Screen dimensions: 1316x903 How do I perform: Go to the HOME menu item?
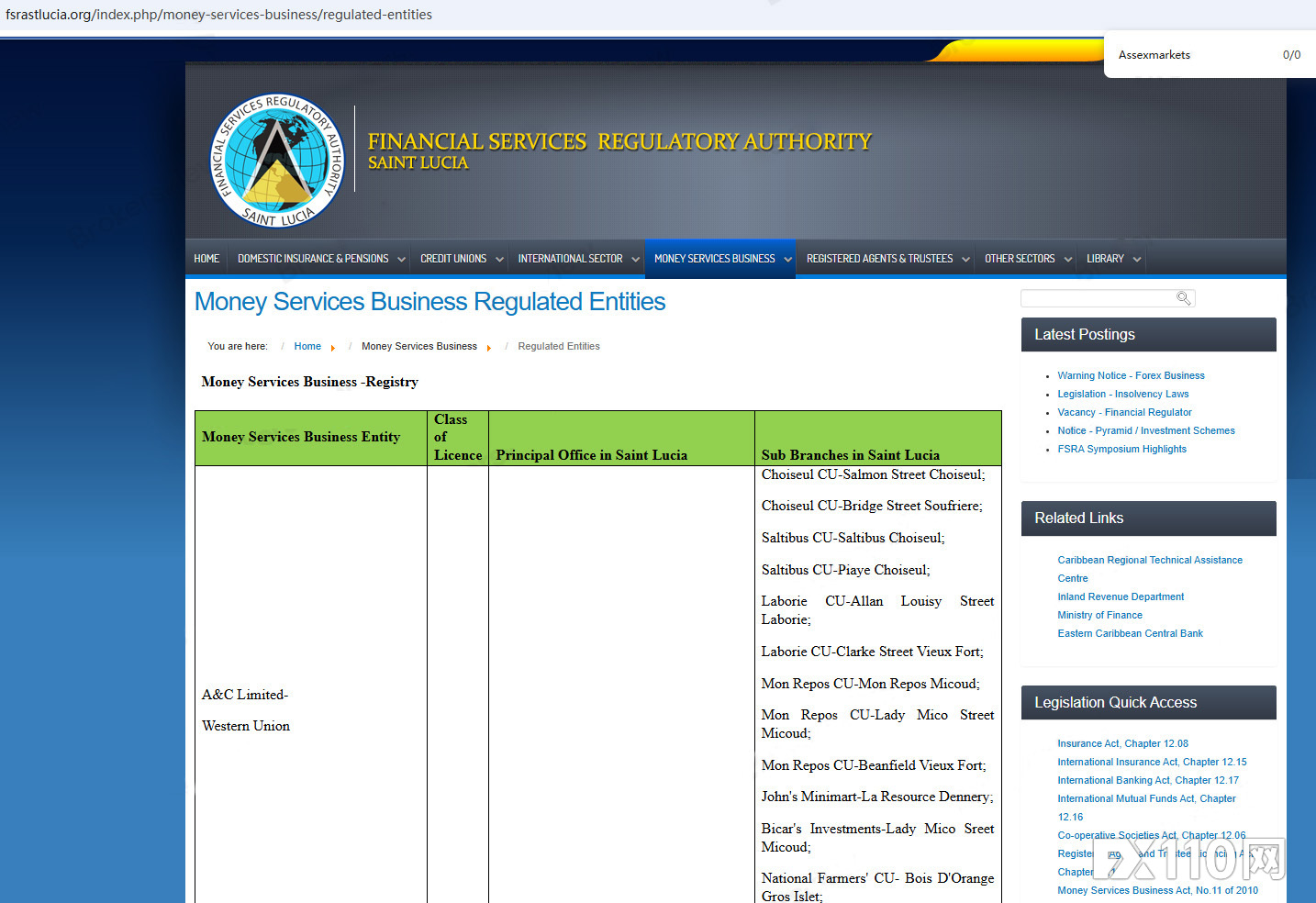(206, 259)
